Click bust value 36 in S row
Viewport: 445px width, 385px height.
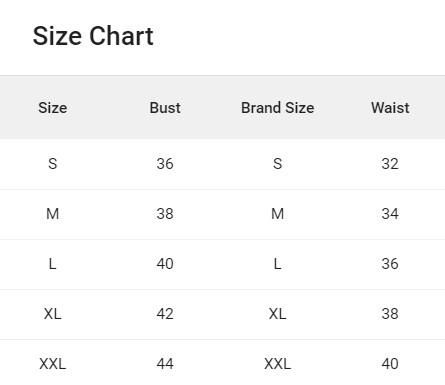165,164
